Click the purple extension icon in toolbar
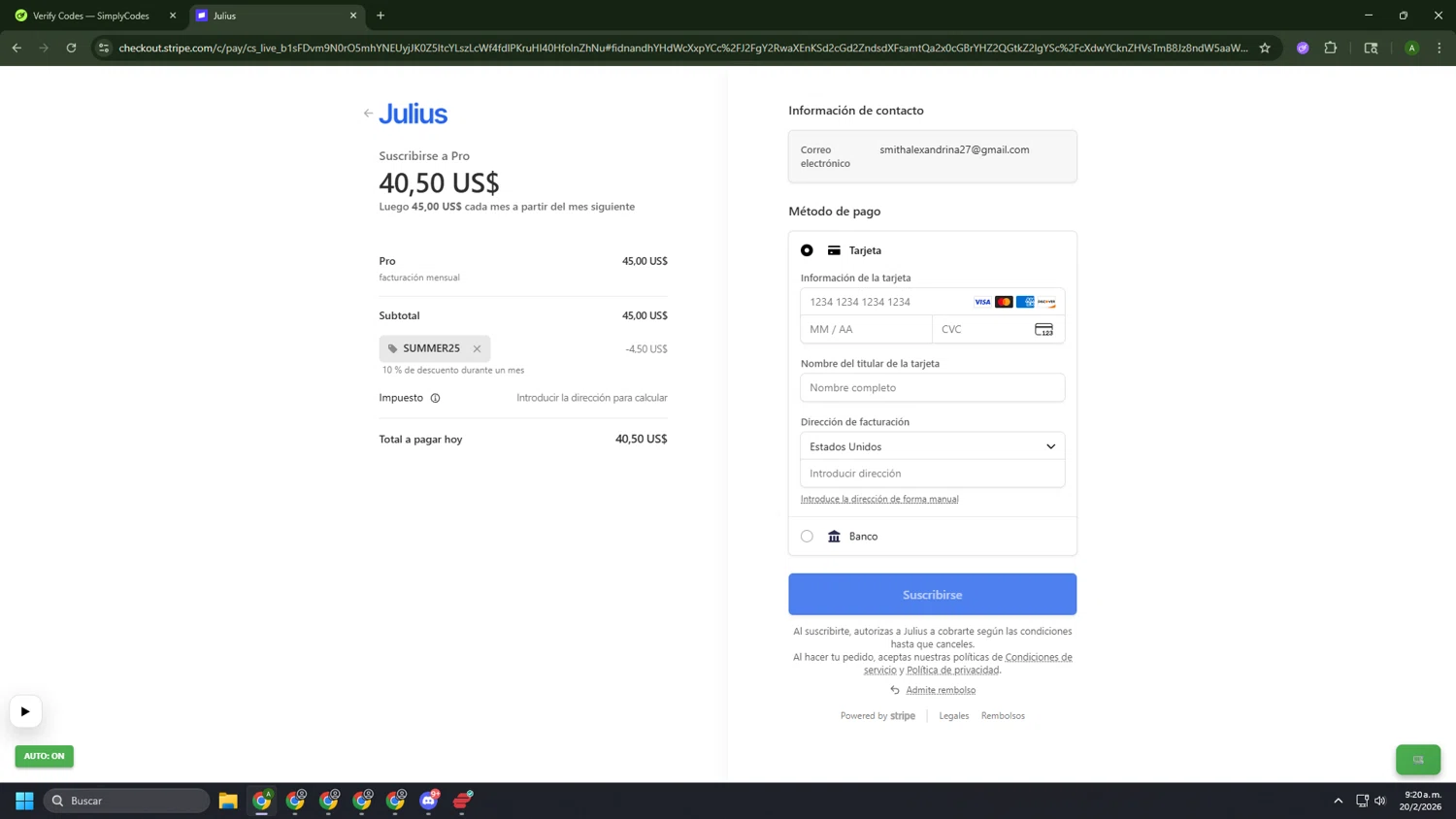The height and width of the screenshot is (819, 1456). pos(1303,48)
